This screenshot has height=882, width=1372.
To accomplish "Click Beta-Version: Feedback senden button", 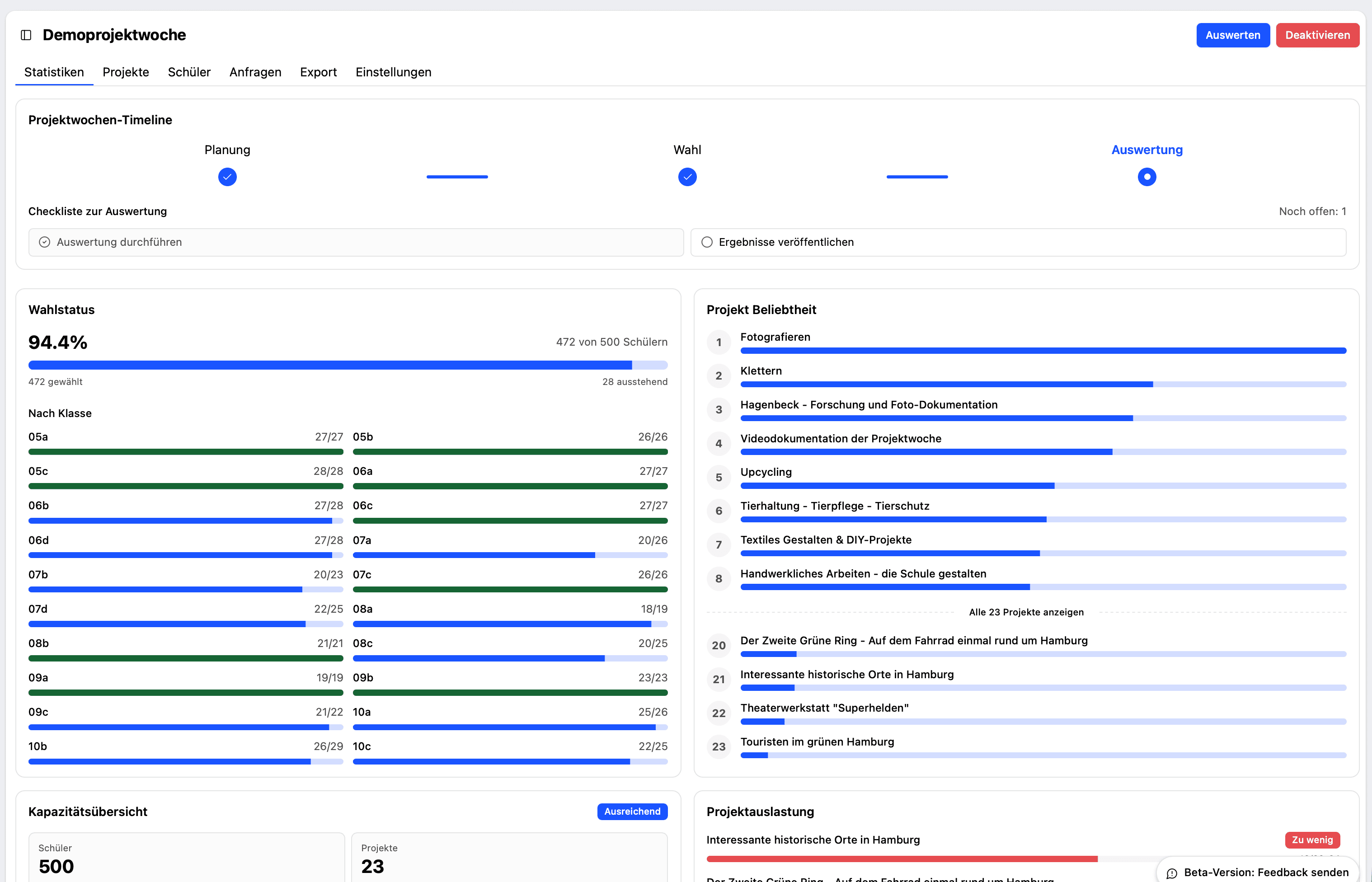I will point(1258,872).
